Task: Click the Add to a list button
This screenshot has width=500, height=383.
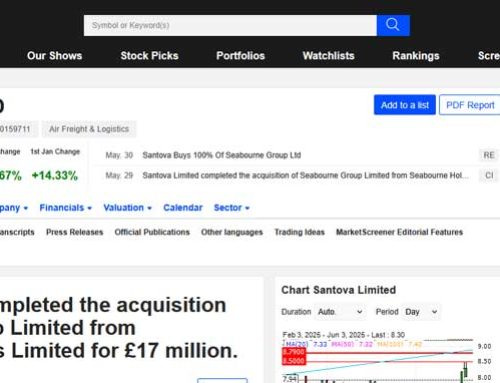Action: coord(405,105)
